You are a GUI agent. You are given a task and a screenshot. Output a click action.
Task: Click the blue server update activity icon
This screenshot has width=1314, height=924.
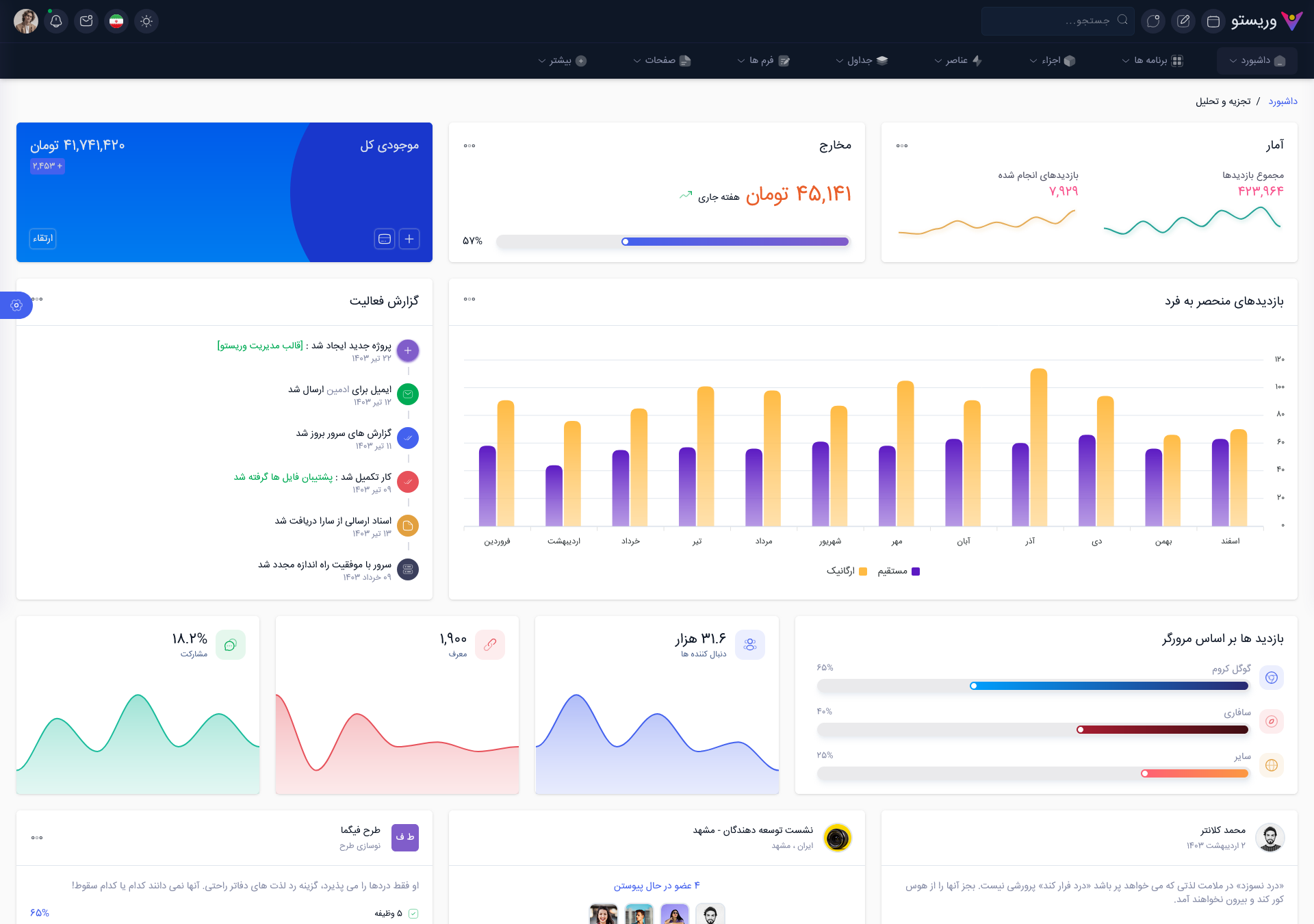[x=408, y=438]
